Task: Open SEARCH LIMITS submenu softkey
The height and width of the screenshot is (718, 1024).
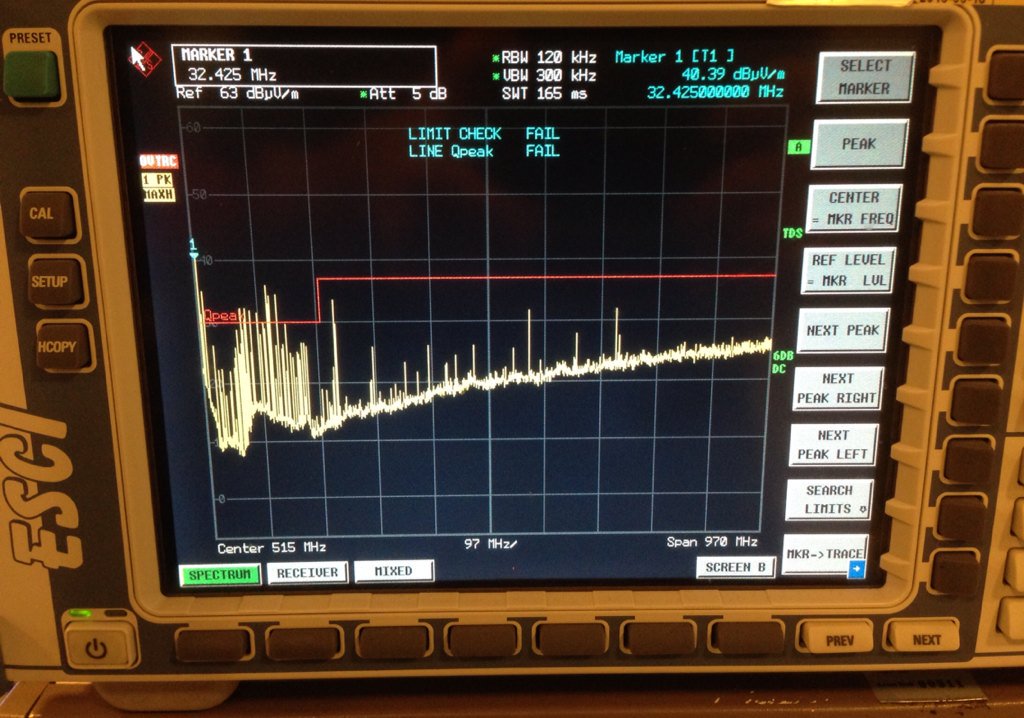Action: point(829,499)
